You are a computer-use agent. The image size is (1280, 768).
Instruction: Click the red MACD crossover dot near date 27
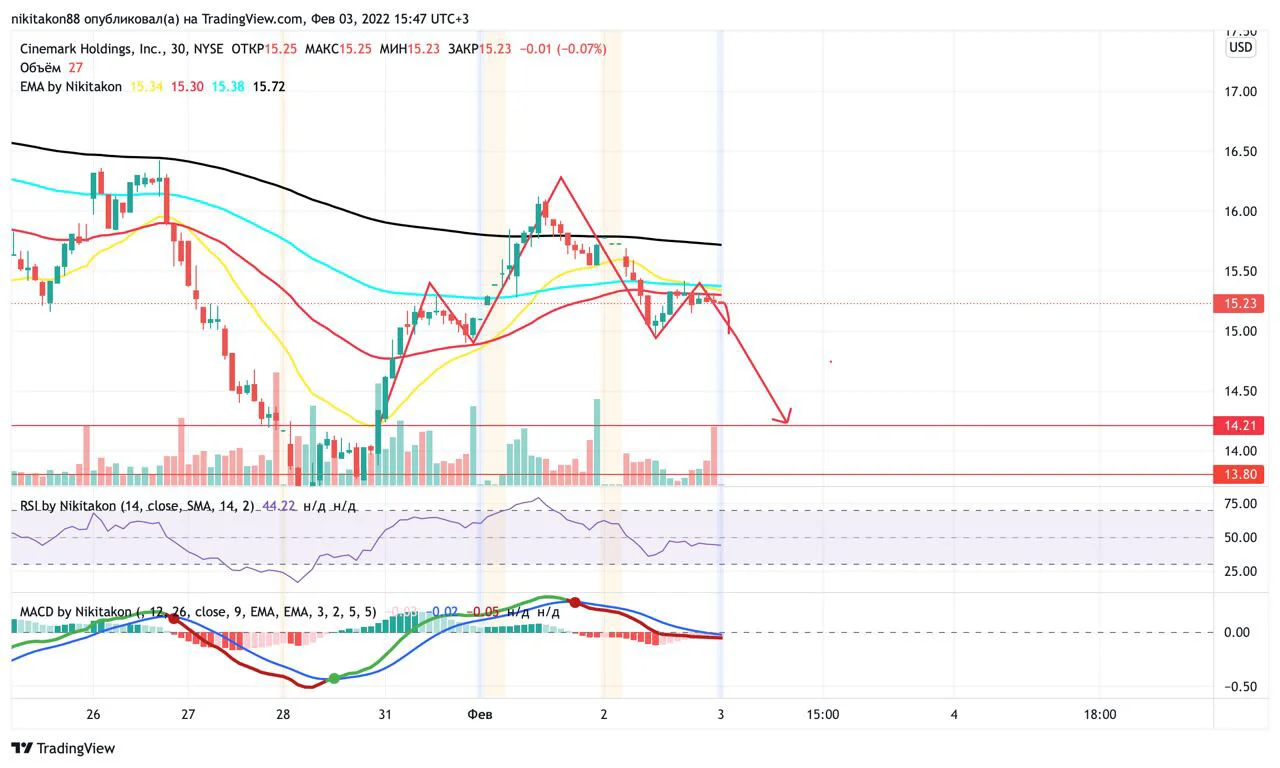coord(174,619)
